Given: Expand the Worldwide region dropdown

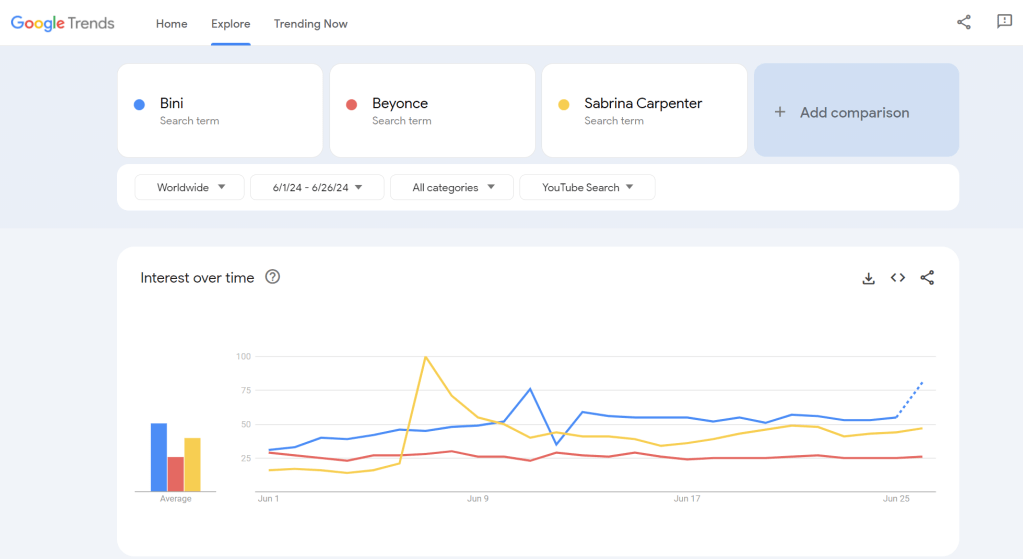Looking at the screenshot, I should coord(190,187).
